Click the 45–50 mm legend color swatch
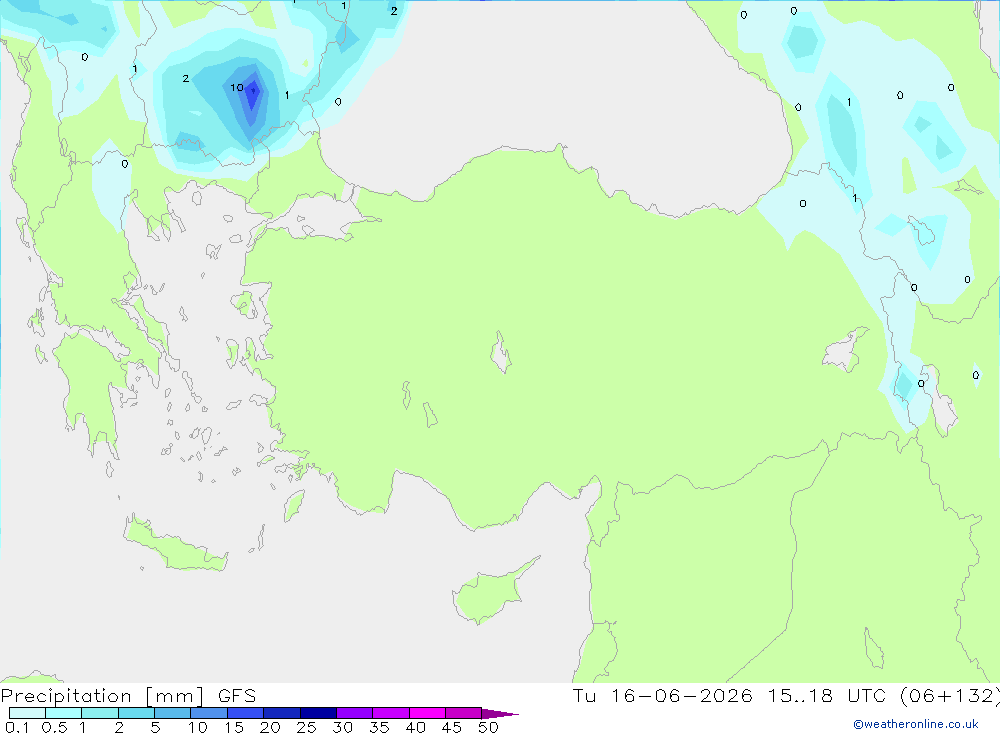 pos(464,713)
